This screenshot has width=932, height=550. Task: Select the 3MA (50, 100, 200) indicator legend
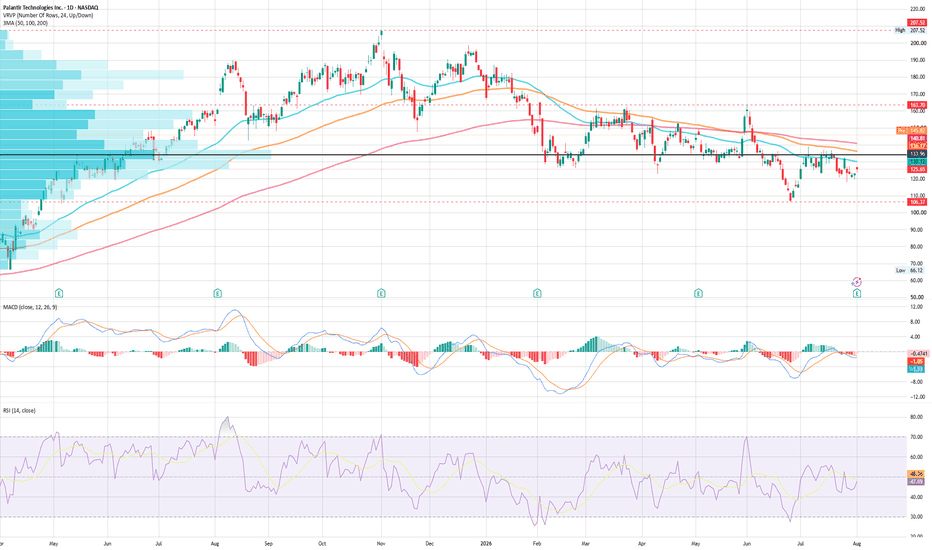tap(25, 23)
